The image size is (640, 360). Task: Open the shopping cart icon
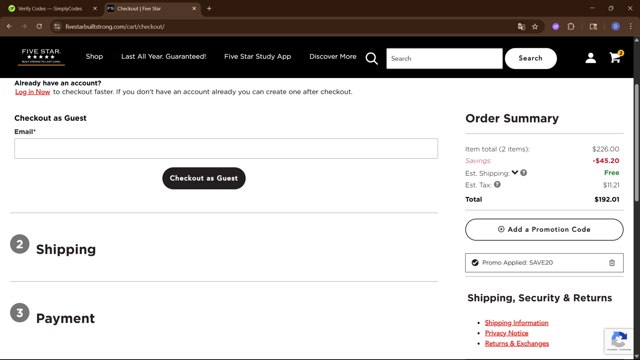pyautogui.click(x=616, y=57)
